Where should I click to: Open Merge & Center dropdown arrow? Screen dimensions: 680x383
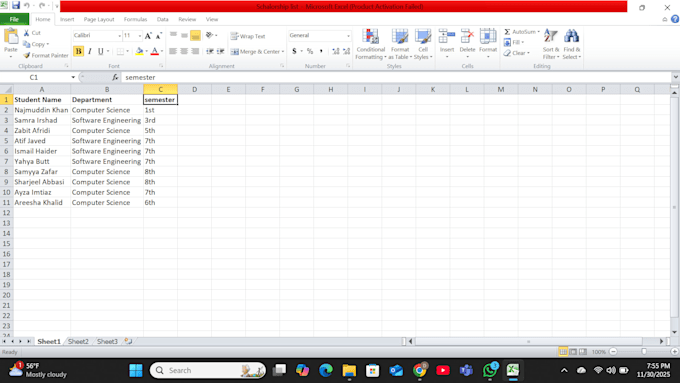(x=283, y=52)
